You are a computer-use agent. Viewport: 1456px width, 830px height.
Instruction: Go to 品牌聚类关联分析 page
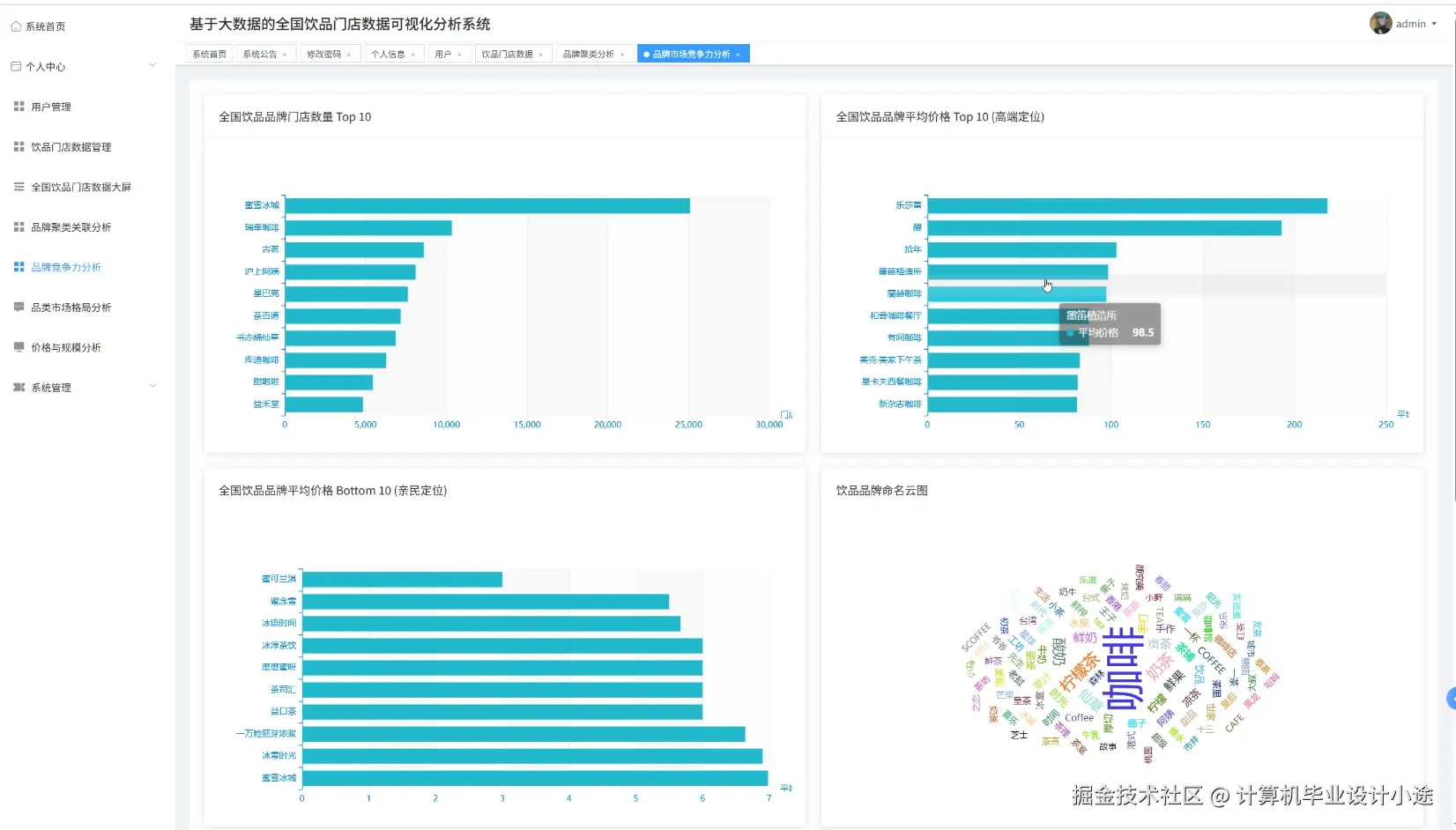(71, 227)
